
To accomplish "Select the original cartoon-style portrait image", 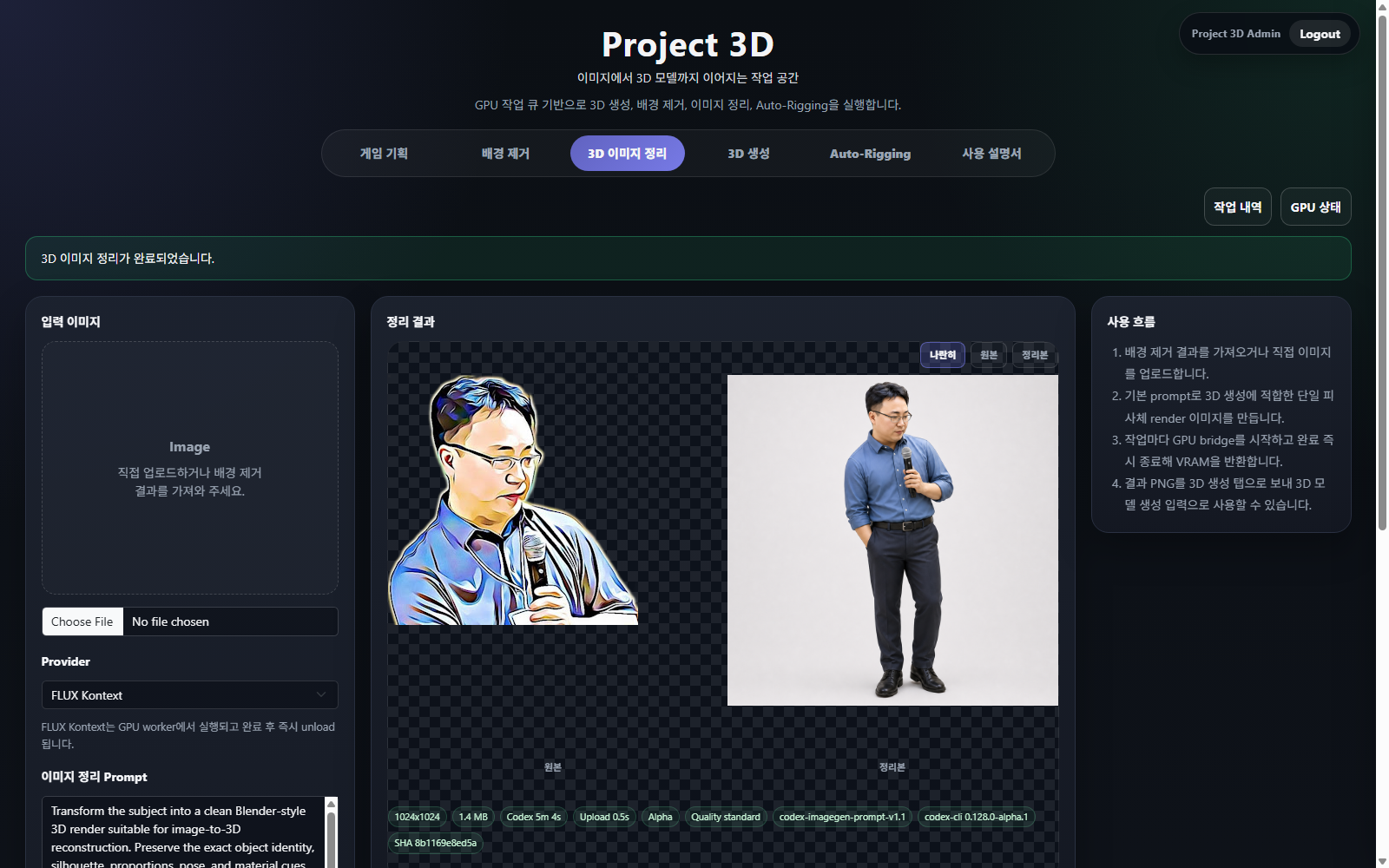I will pos(513,500).
